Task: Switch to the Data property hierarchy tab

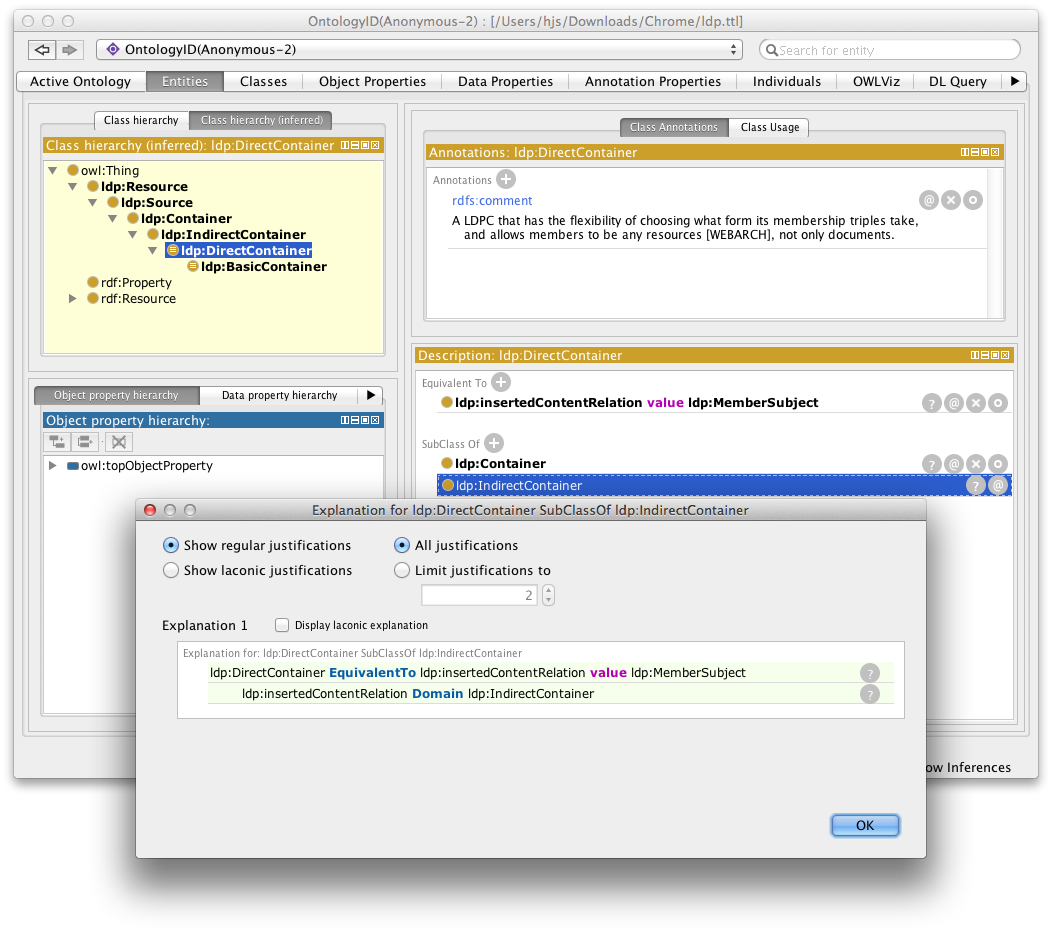Action: [x=279, y=395]
